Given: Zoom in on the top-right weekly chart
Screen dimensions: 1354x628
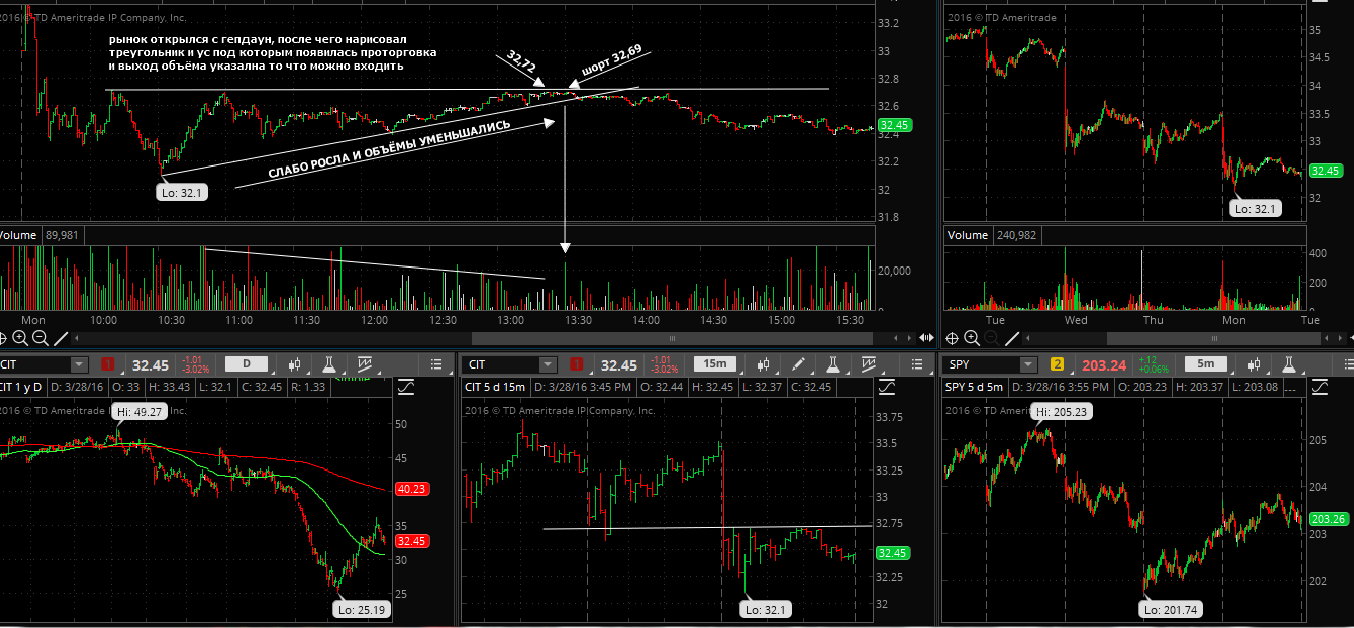Looking at the screenshot, I should (x=972, y=339).
